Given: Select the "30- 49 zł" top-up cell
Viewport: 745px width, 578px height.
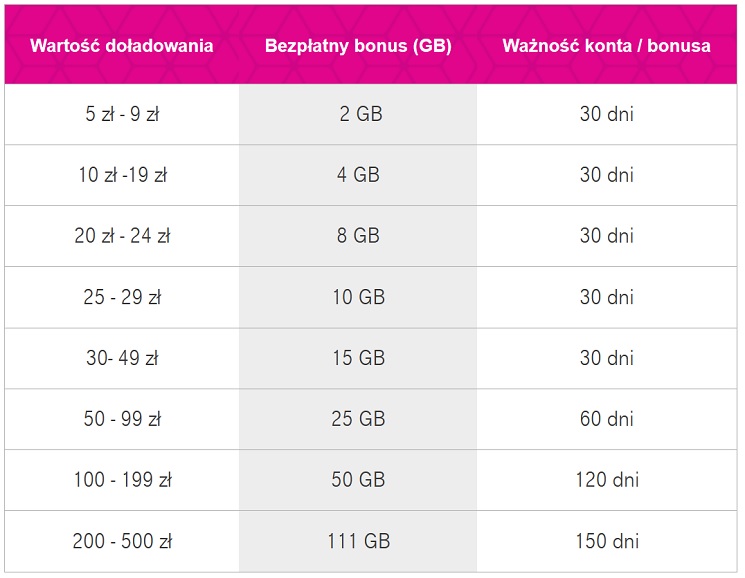Looking at the screenshot, I should tap(122, 358).
